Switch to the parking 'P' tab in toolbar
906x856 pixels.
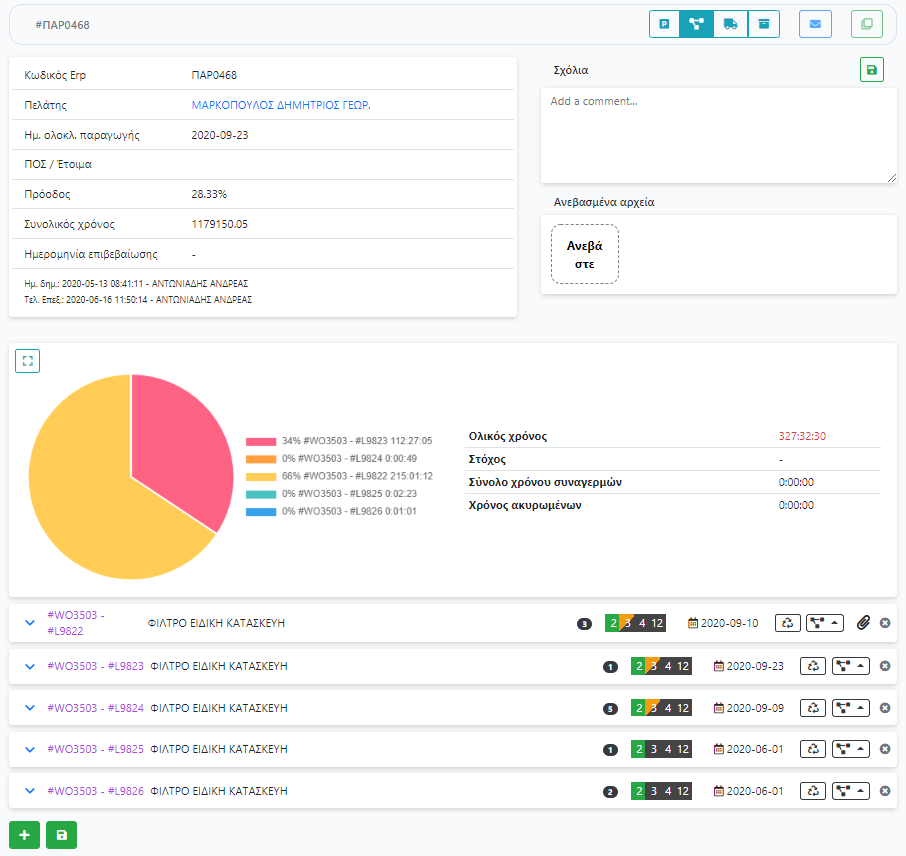[x=664, y=24]
